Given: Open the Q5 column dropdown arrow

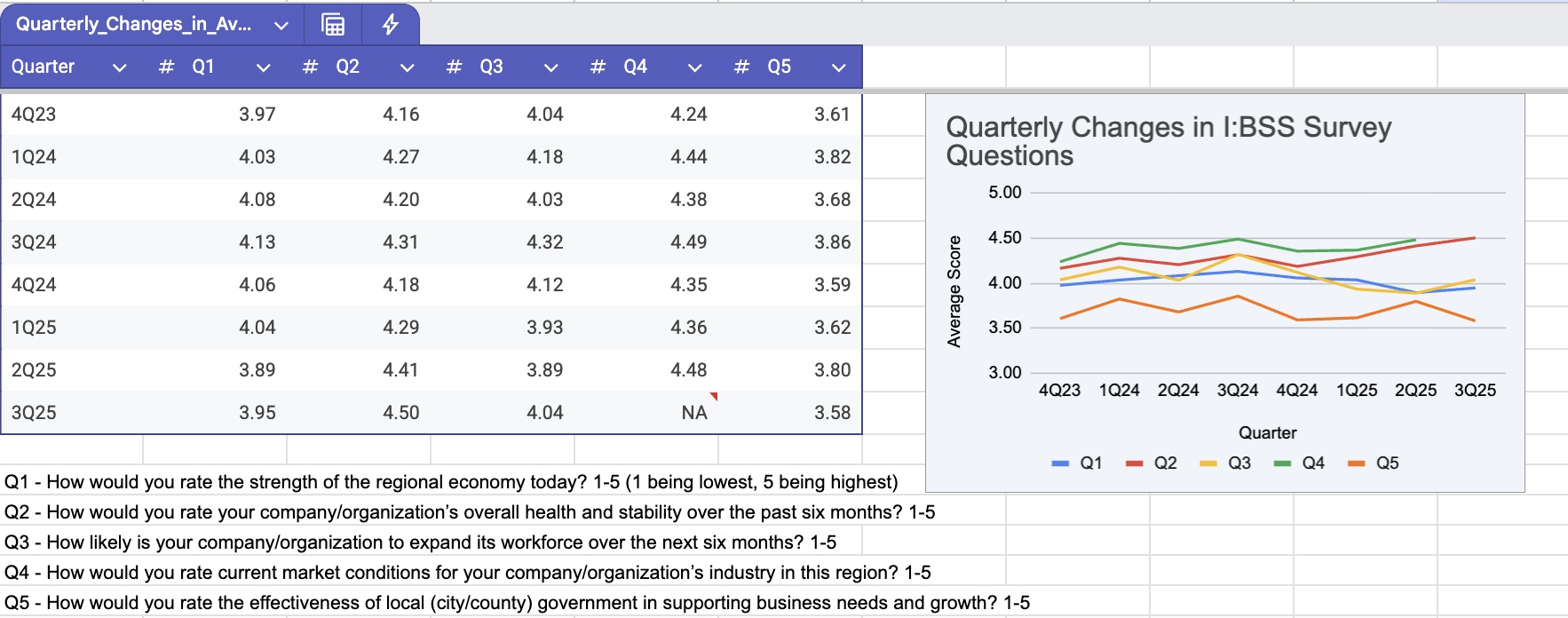Looking at the screenshot, I should point(838,67).
